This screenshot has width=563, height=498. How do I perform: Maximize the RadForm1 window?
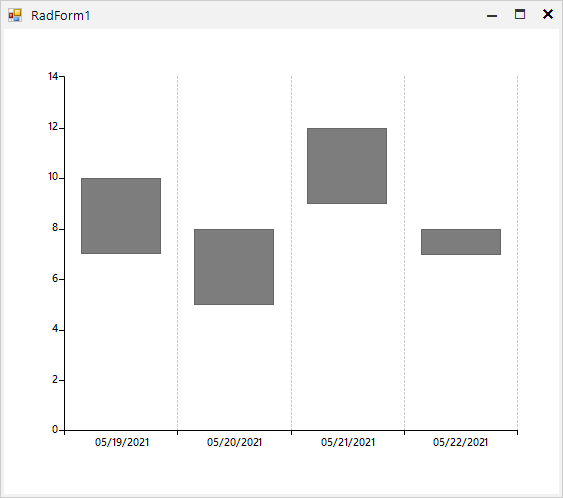click(x=520, y=15)
